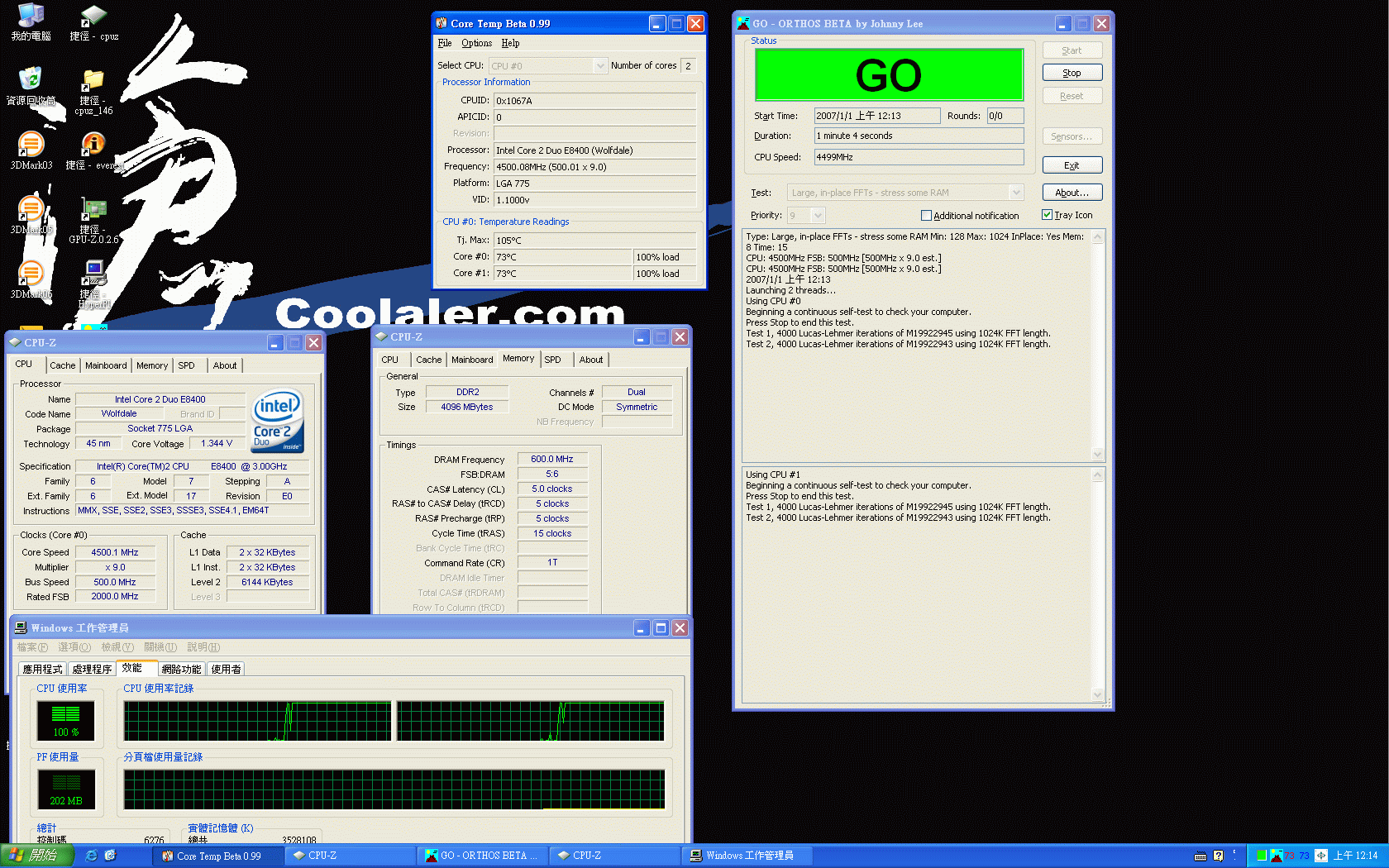Launch the GPU-Z.0.2.6 shortcut icon
This screenshot has height=868, width=1389.
(x=93, y=220)
